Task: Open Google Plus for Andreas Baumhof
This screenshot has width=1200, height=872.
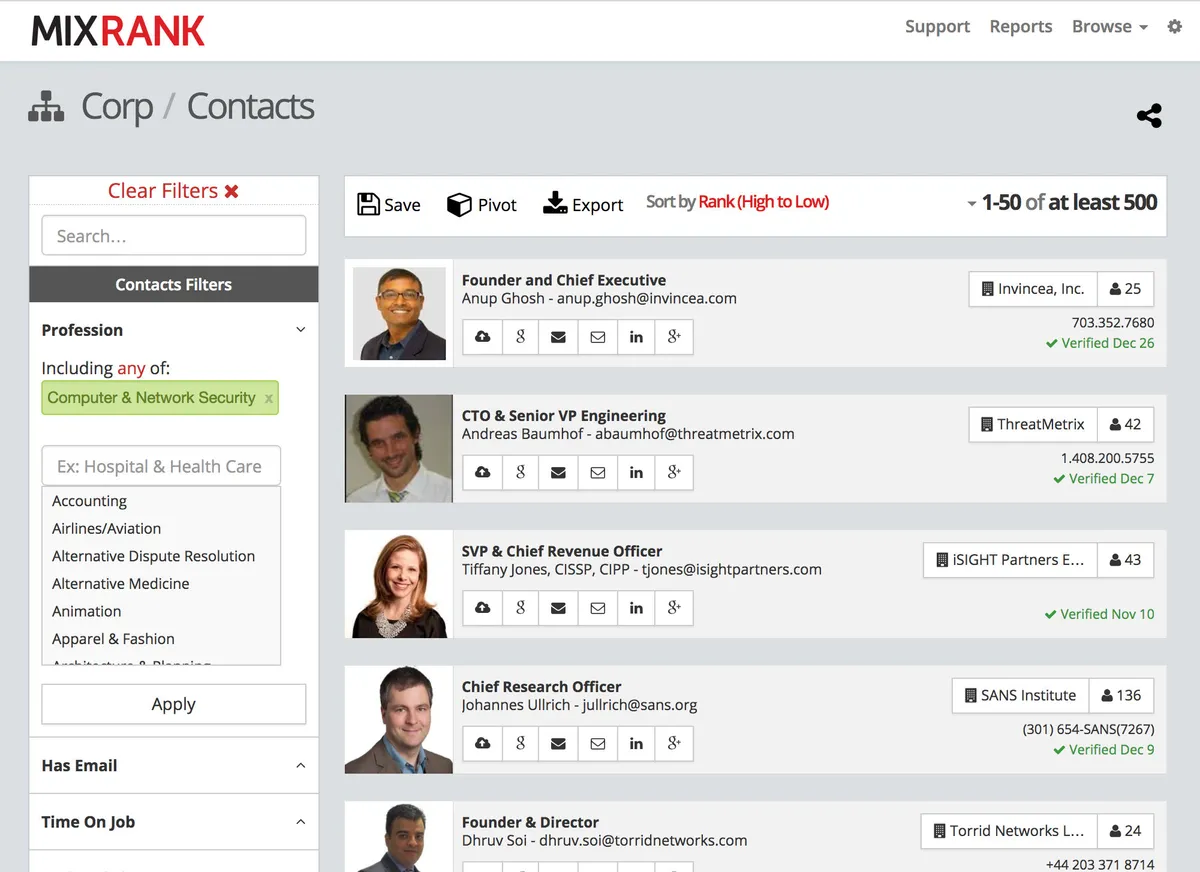Action: point(674,473)
